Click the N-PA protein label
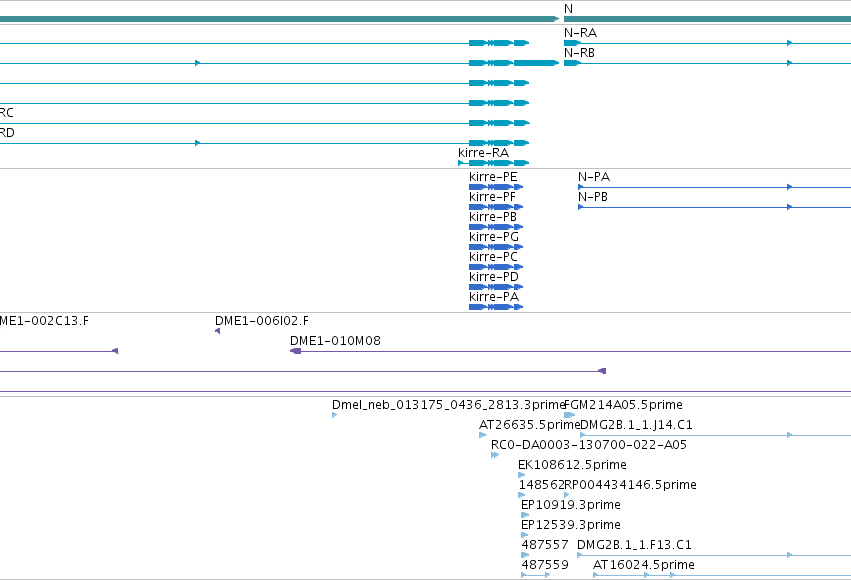 coord(594,177)
